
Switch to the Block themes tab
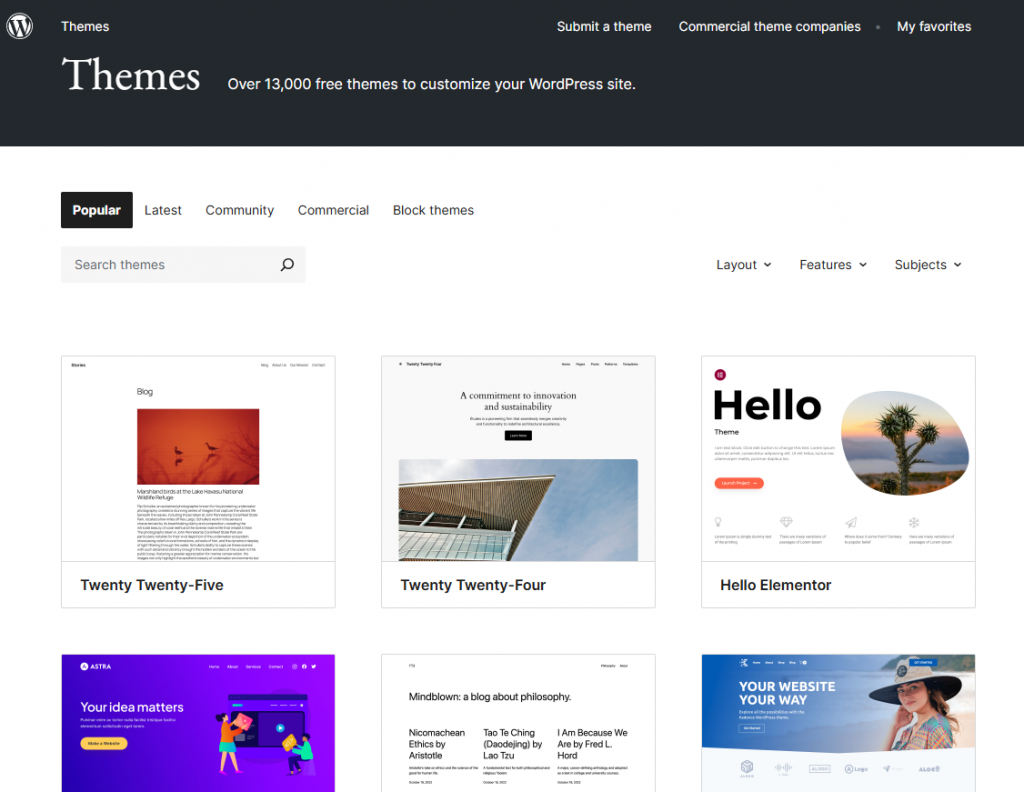click(x=433, y=210)
